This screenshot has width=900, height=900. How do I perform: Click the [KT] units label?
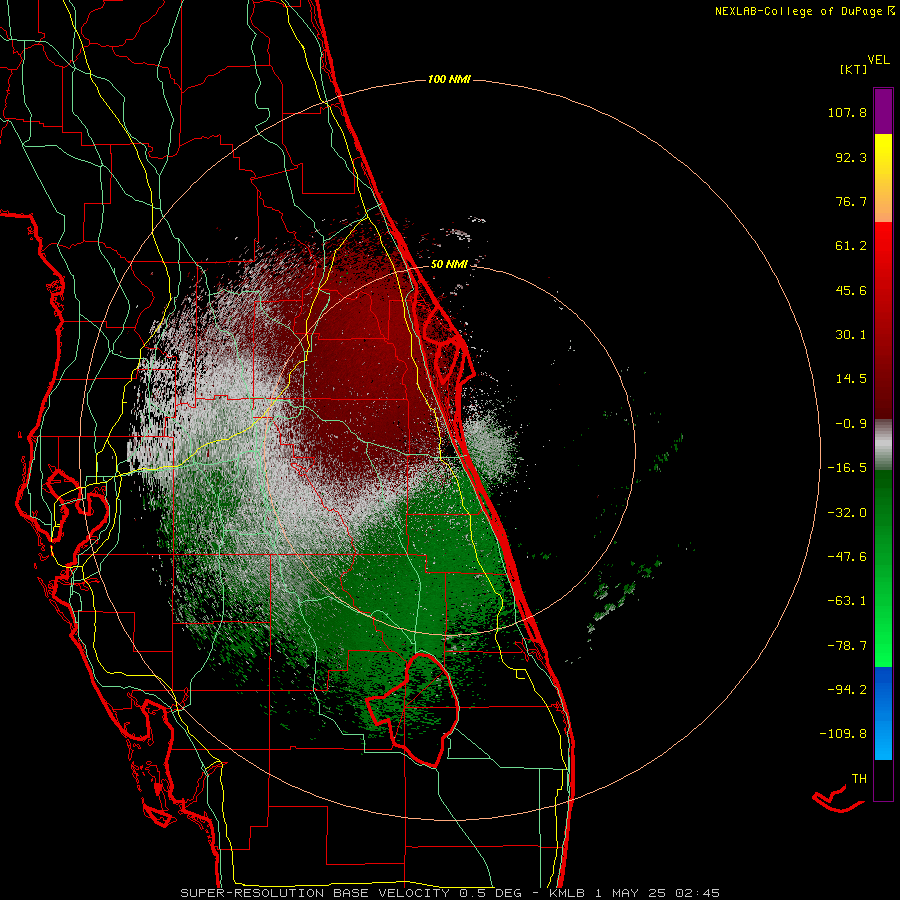coord(854,69)
